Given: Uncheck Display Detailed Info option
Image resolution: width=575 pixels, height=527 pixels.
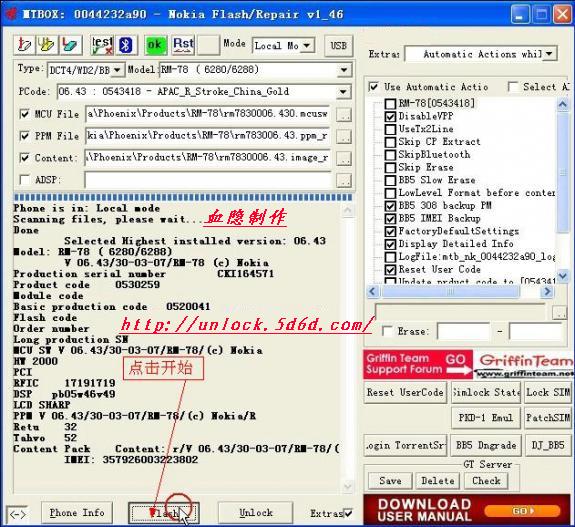Looking at the screenshot, I should click(390, 244).
